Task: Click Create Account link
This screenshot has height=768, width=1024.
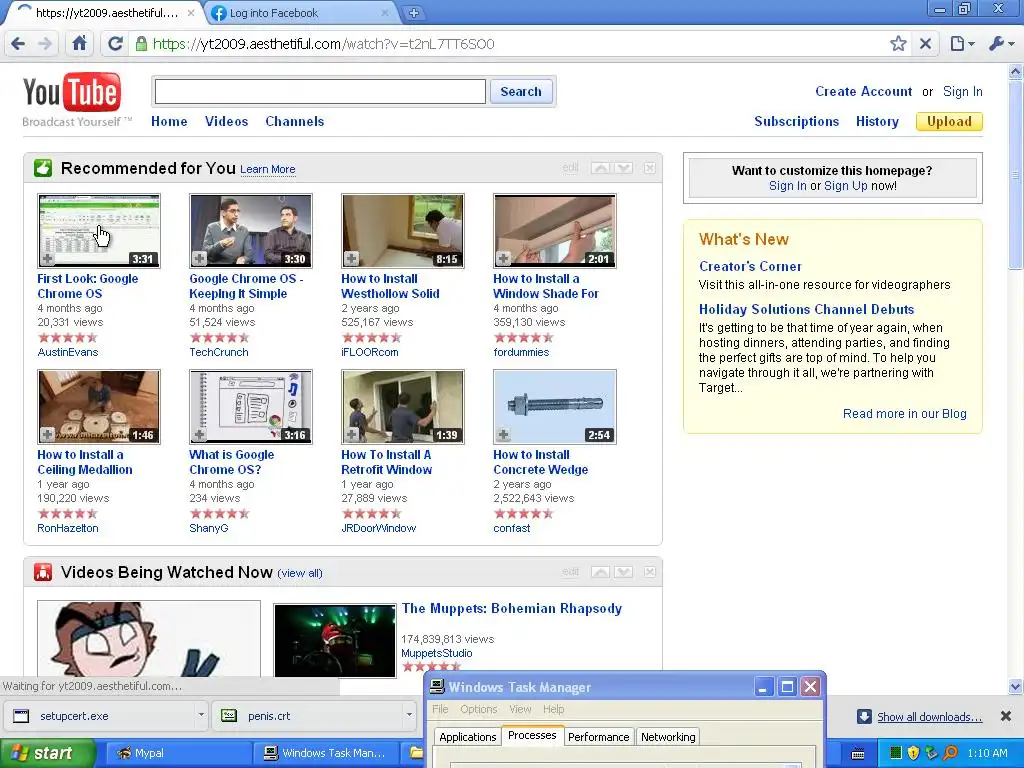Action: click(863, 91)
